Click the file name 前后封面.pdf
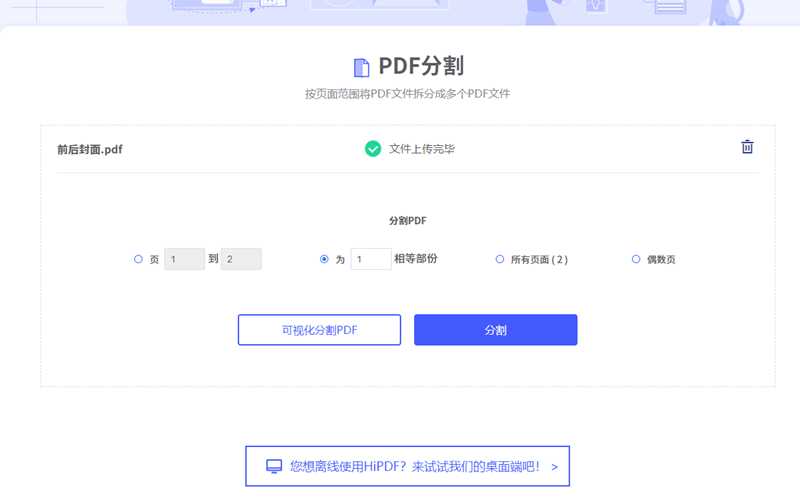 coord(90,150)
